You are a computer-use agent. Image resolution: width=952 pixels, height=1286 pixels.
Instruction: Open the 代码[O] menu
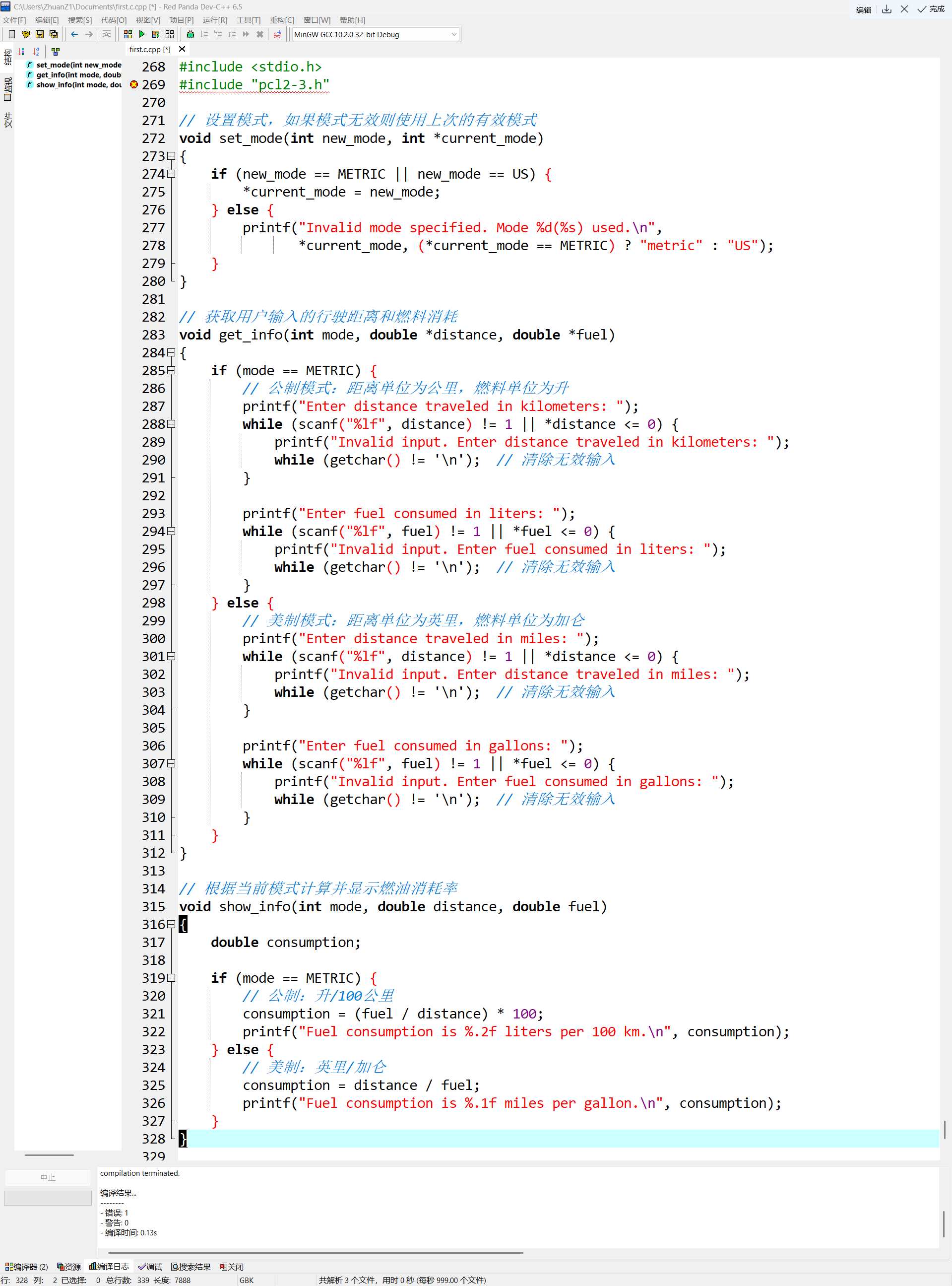pos(114,20)
